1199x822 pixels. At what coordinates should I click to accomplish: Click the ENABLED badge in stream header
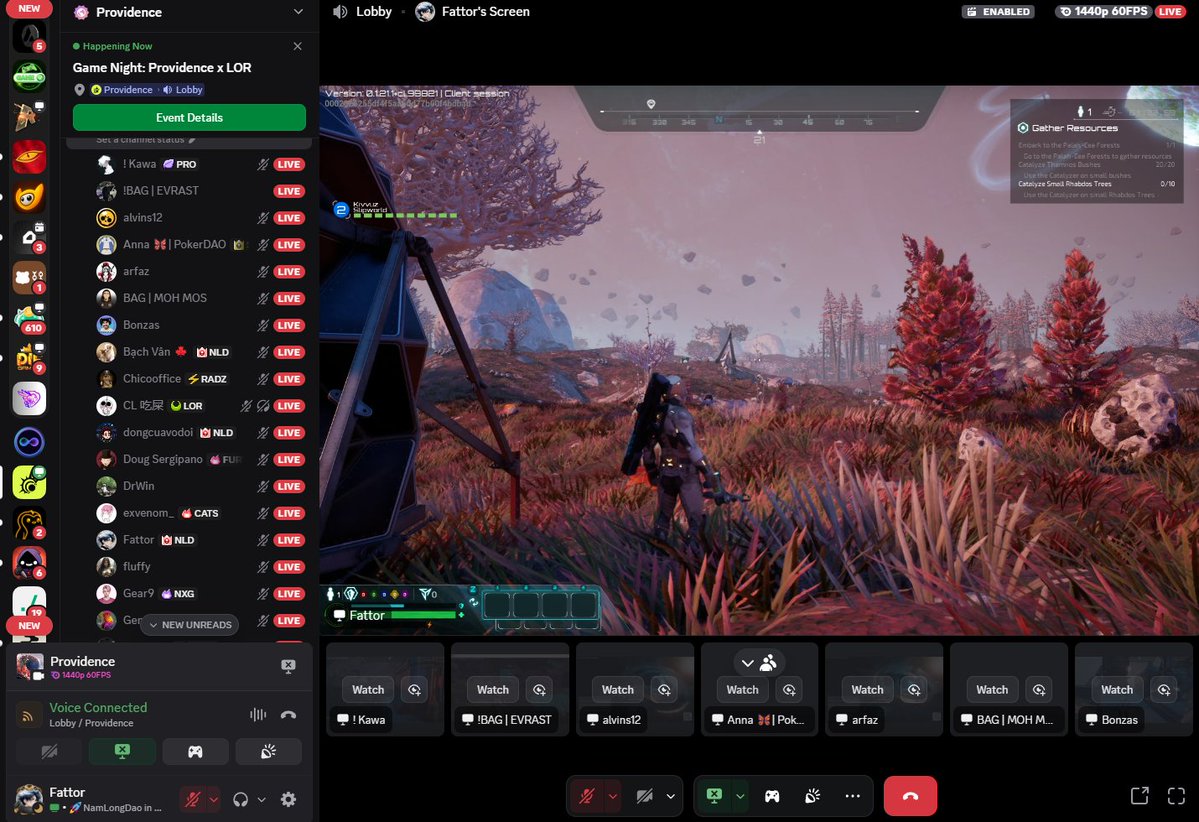click(x=999, y=11)
